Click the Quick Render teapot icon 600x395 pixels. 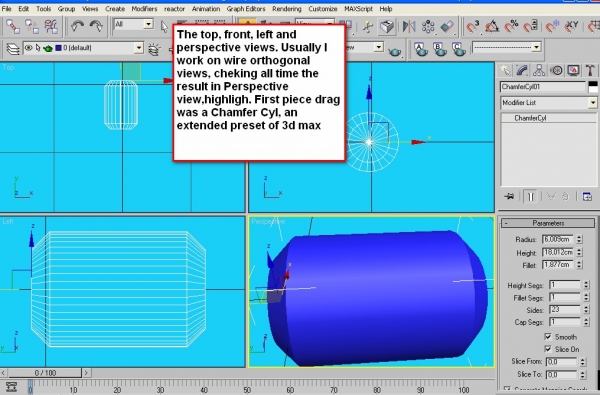[395, 51]
